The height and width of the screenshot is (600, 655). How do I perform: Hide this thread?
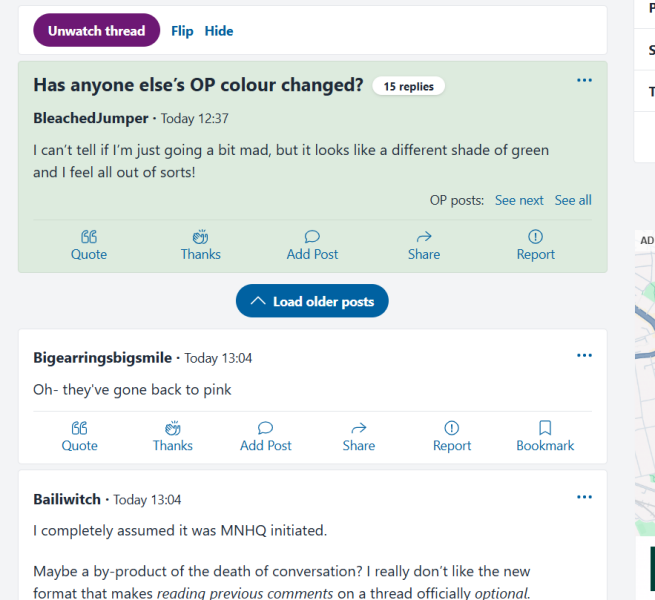coord(219,31)
